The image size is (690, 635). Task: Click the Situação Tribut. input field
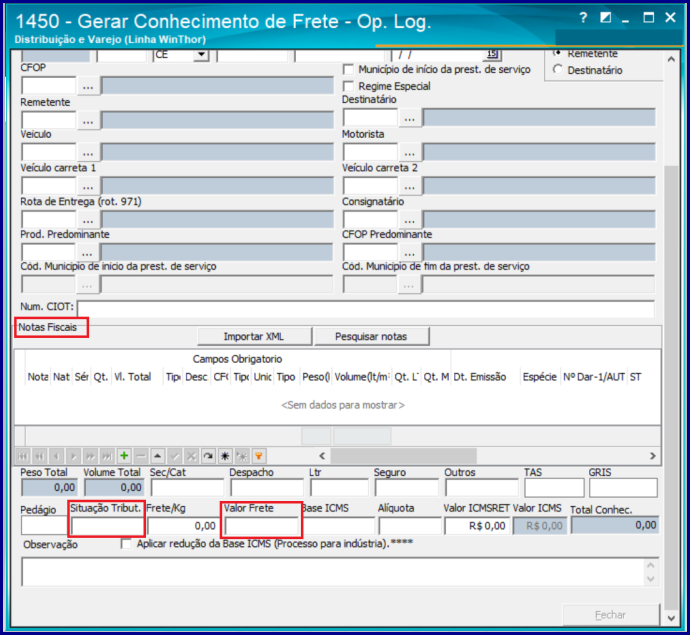pos(107,526)
